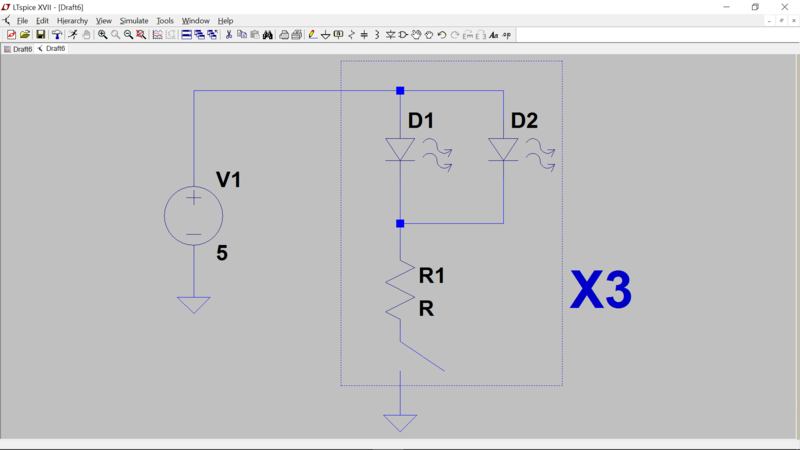Select the Inductor toolbar icon

(377, 35)
